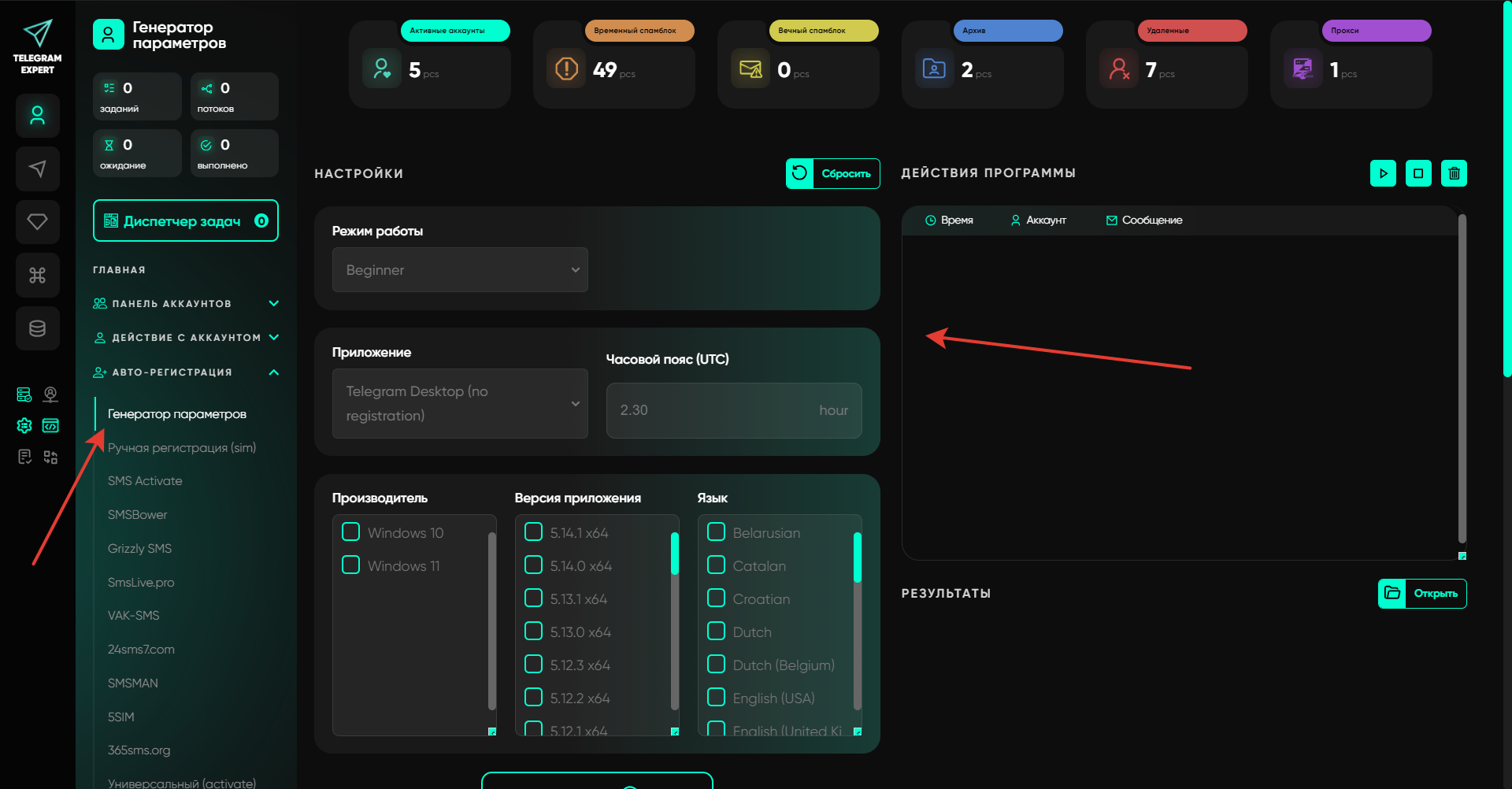The width and height of the screenshot is (1512, 789).
Task: Click the diamond icon in left sidebar
Action: tap(37, 222)
